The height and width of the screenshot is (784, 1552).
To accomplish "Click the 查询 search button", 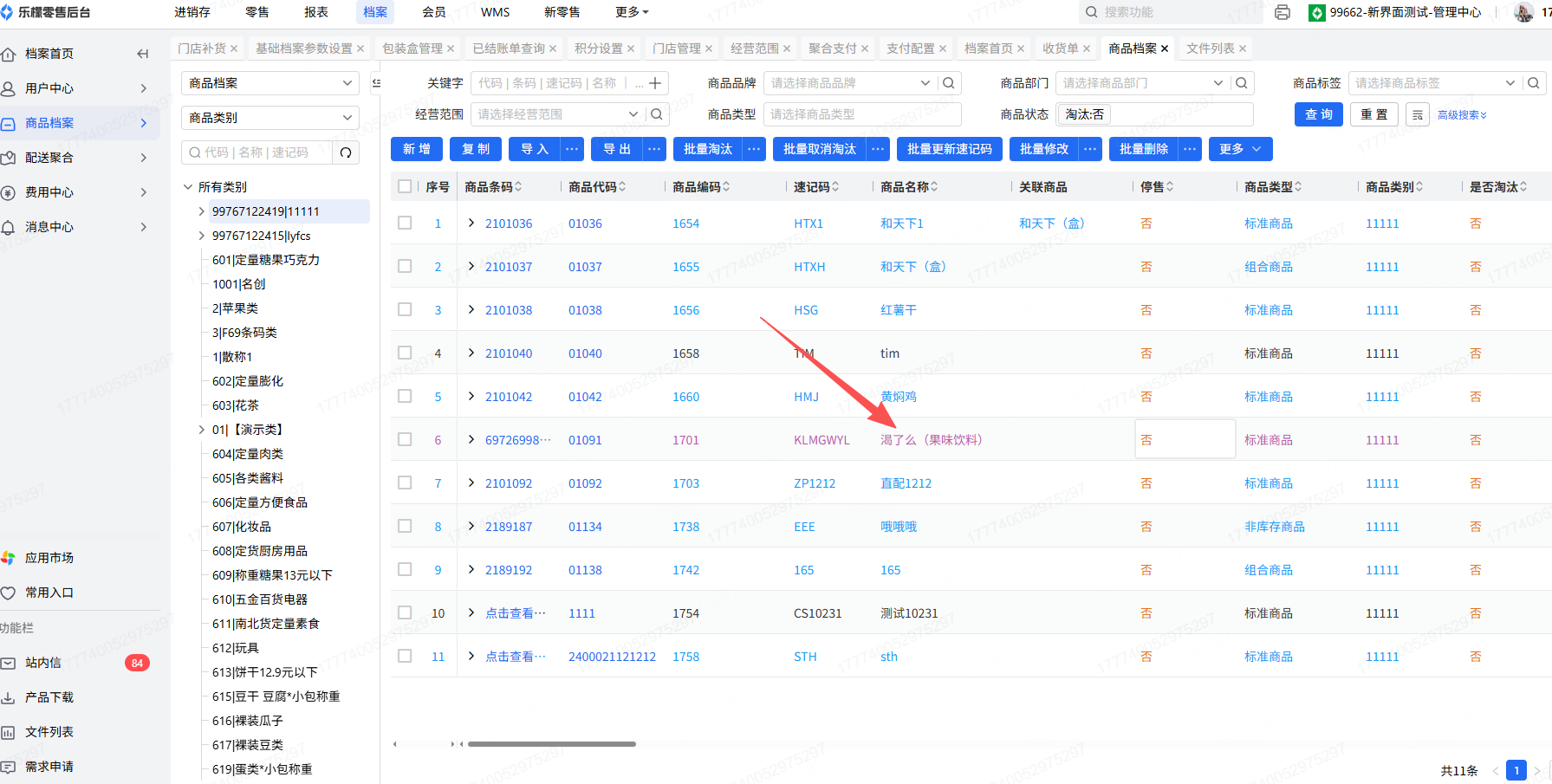I will 1319,114.
